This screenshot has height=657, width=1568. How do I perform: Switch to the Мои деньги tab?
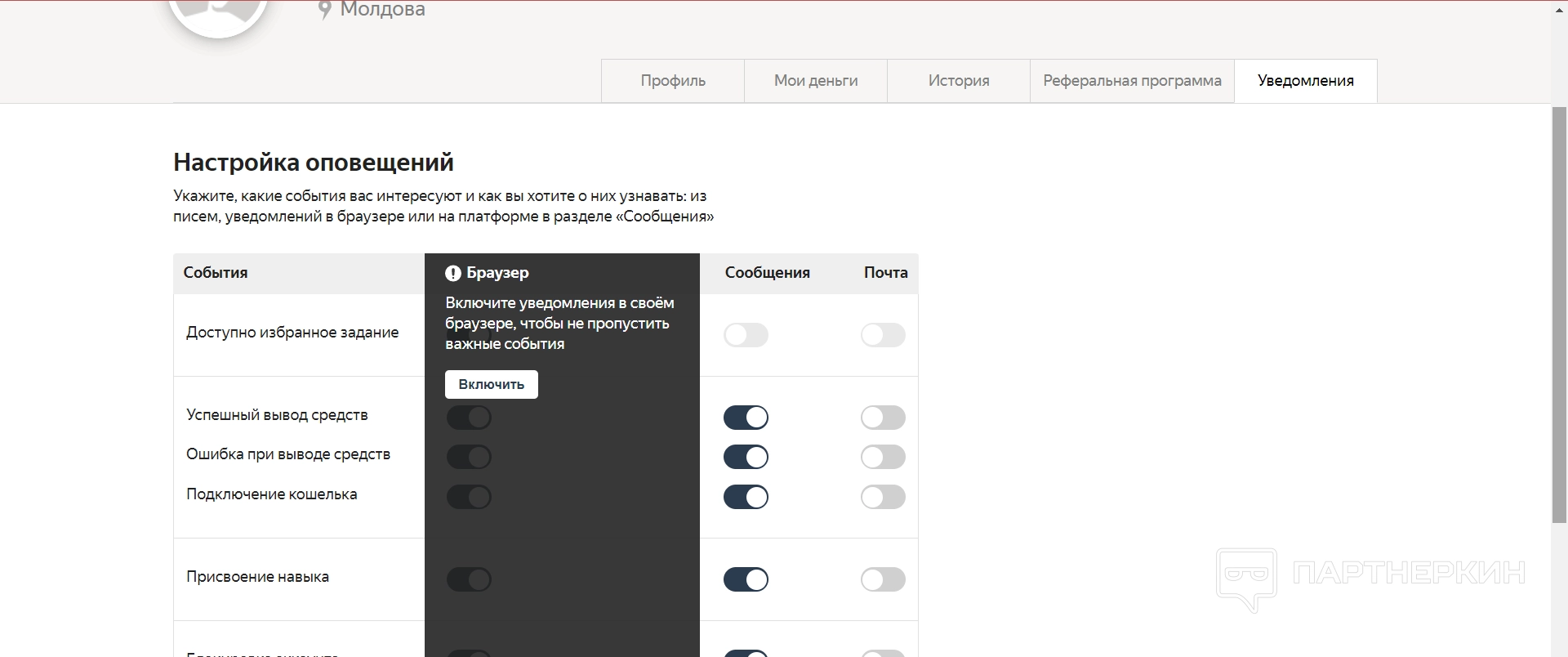pyautogui.click(x=816, y=81)
